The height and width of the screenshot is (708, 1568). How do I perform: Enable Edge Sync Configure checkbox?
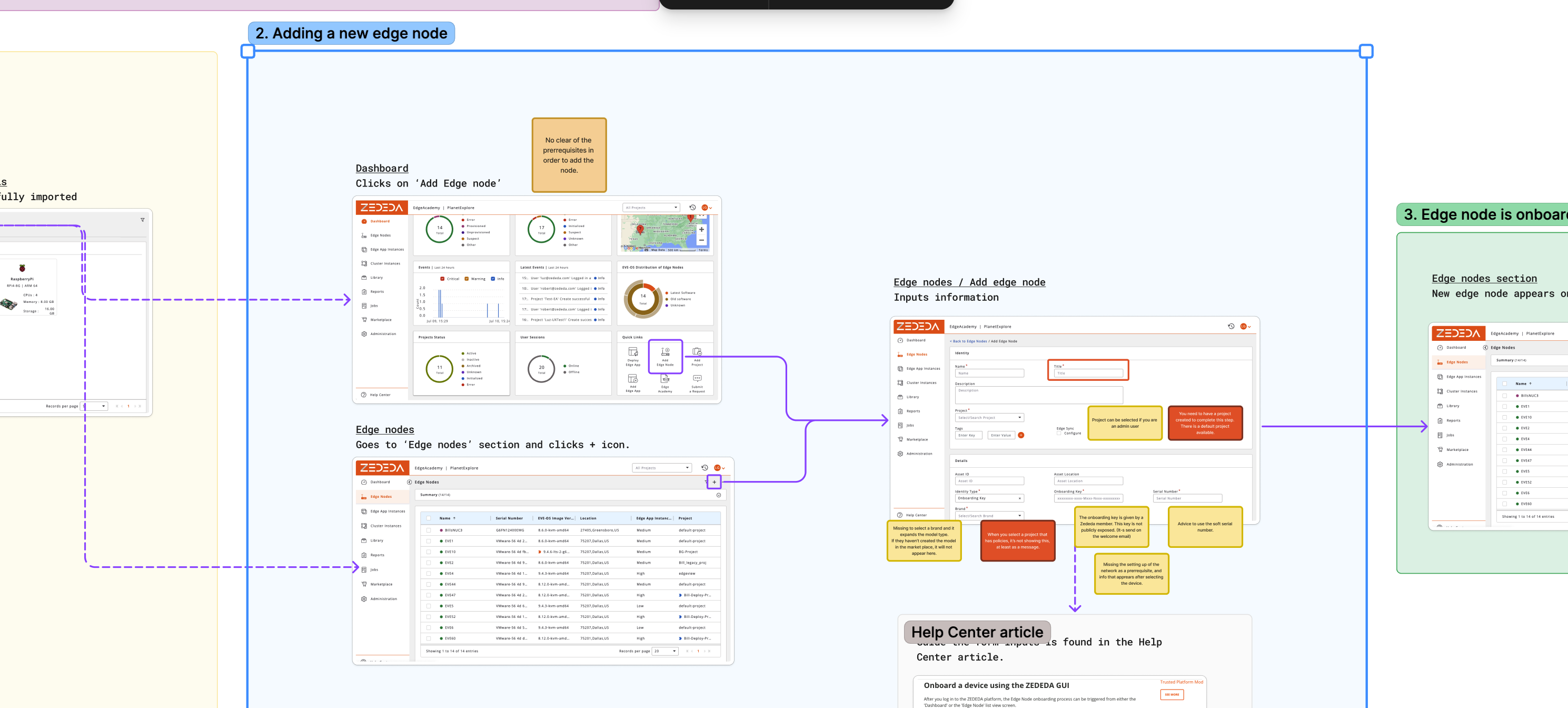click(x=1059, y=434)
